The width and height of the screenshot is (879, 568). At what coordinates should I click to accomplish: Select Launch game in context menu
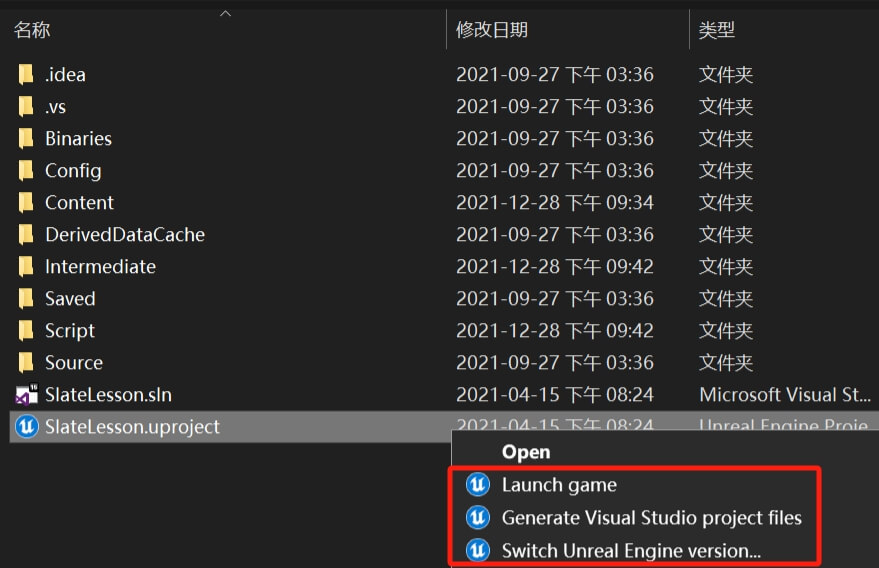(x=559, y=485)
